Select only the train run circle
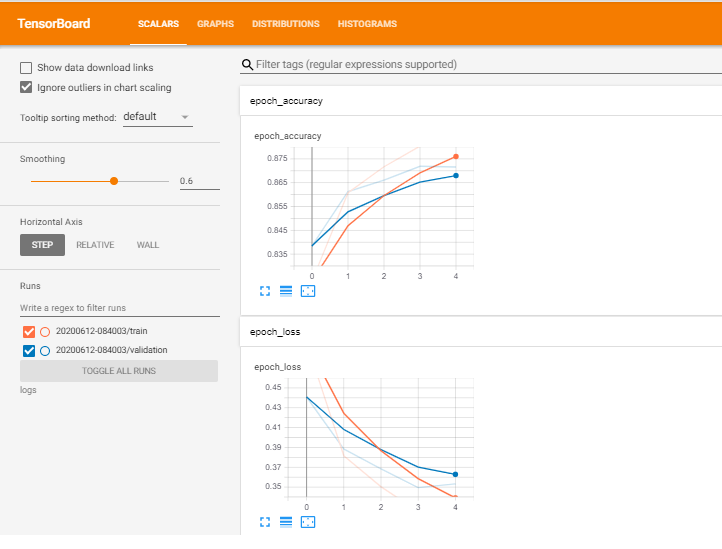The width and height of the screenshot is (722, 549). pyautogui.click(x=45, y=332)
